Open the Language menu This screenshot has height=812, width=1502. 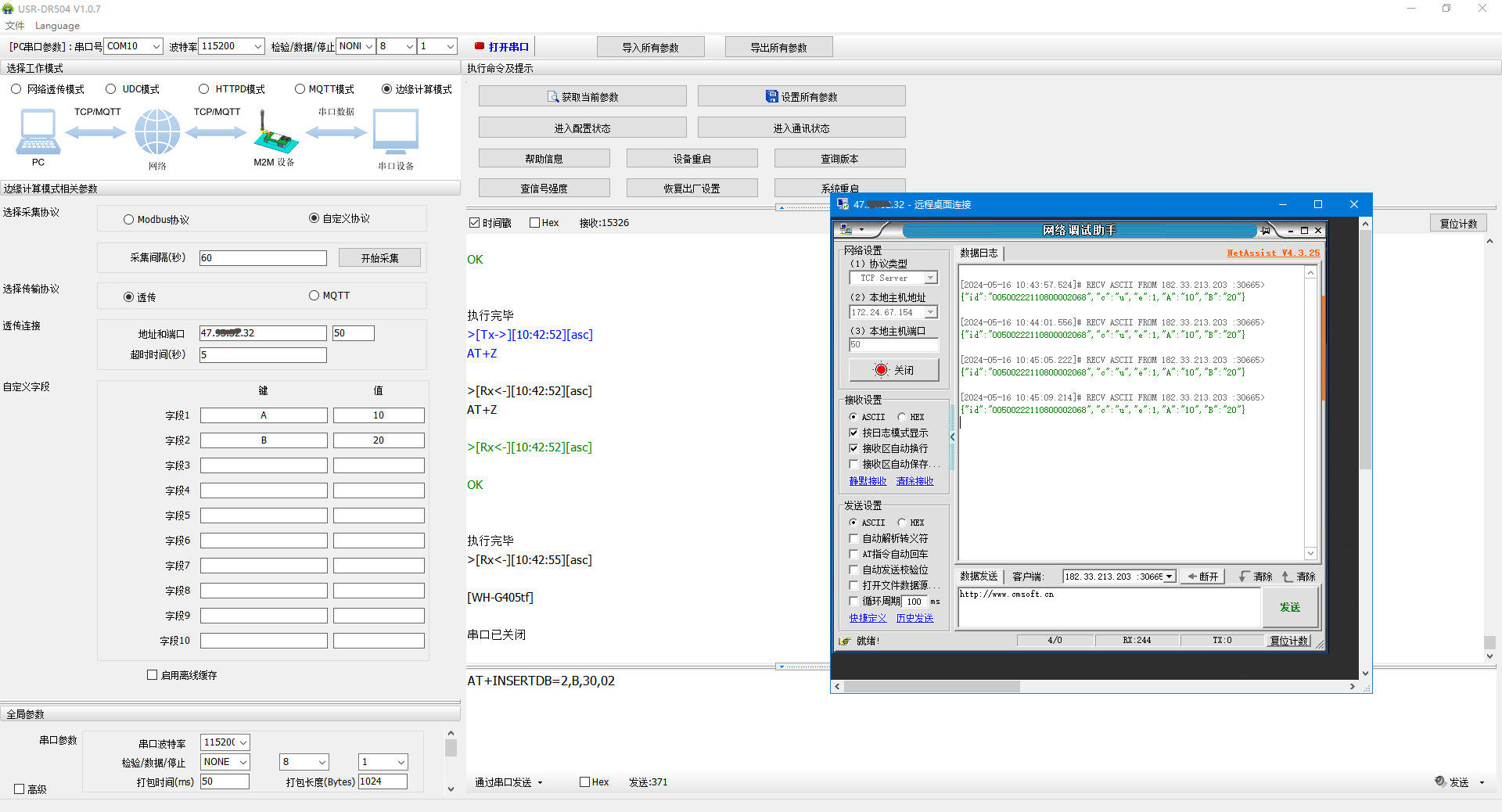57,26
